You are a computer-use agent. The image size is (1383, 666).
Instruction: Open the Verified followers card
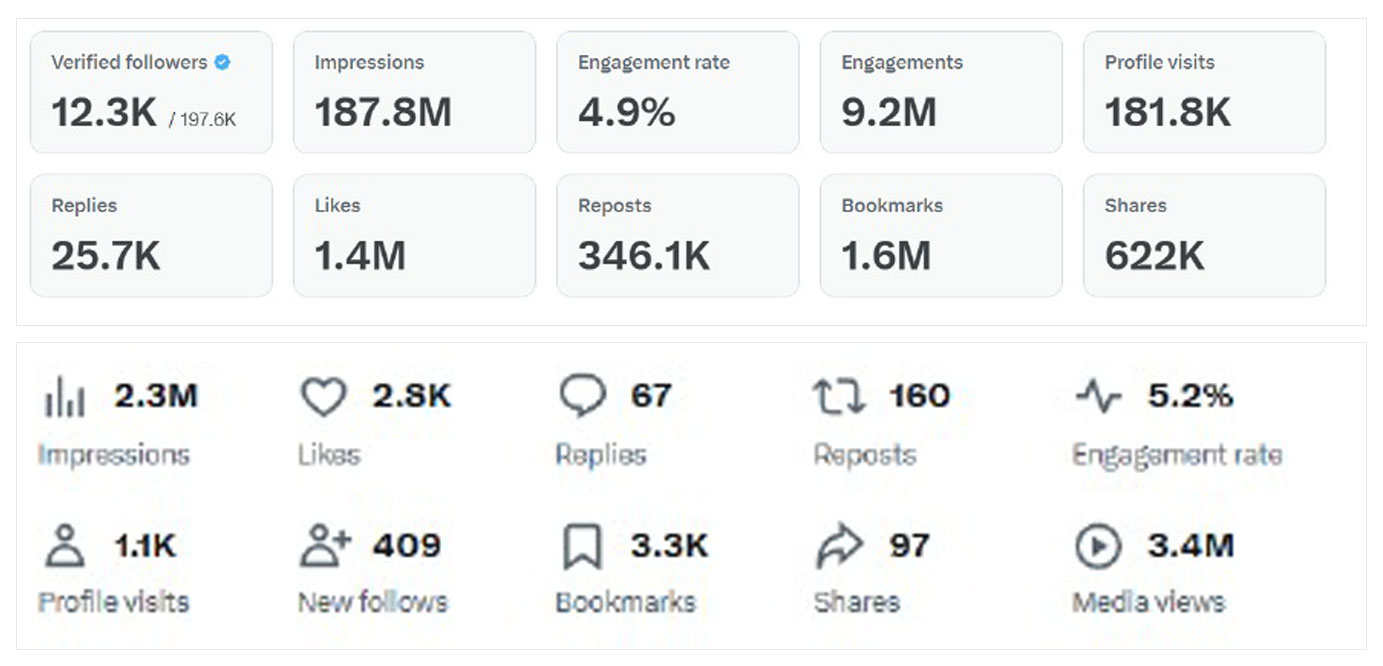click(x=151, y=92)
